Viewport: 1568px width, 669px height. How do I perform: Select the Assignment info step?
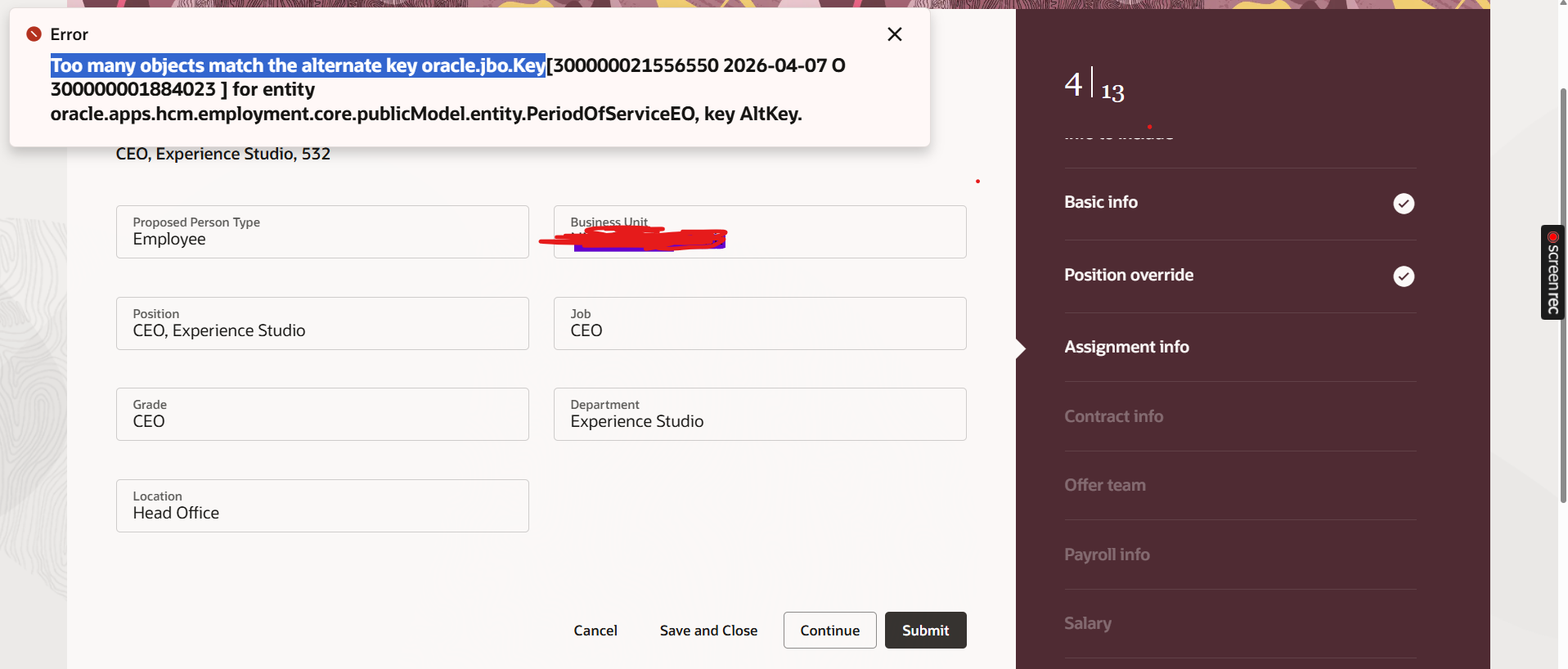pyautogui.click(x=1126, y=347)
